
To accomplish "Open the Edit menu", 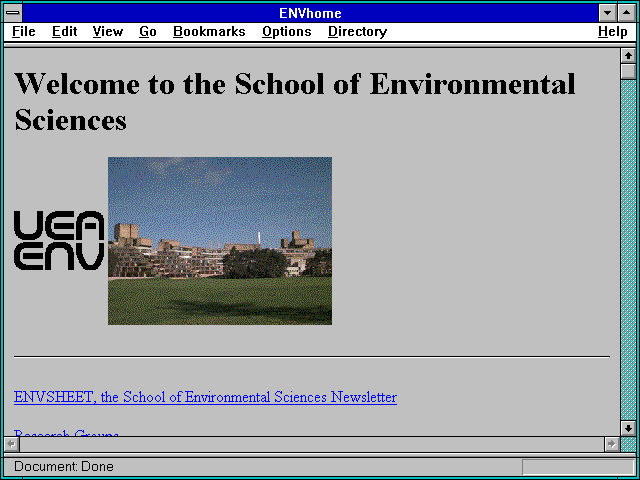I will pyautogui.click(x=64, y=32).
